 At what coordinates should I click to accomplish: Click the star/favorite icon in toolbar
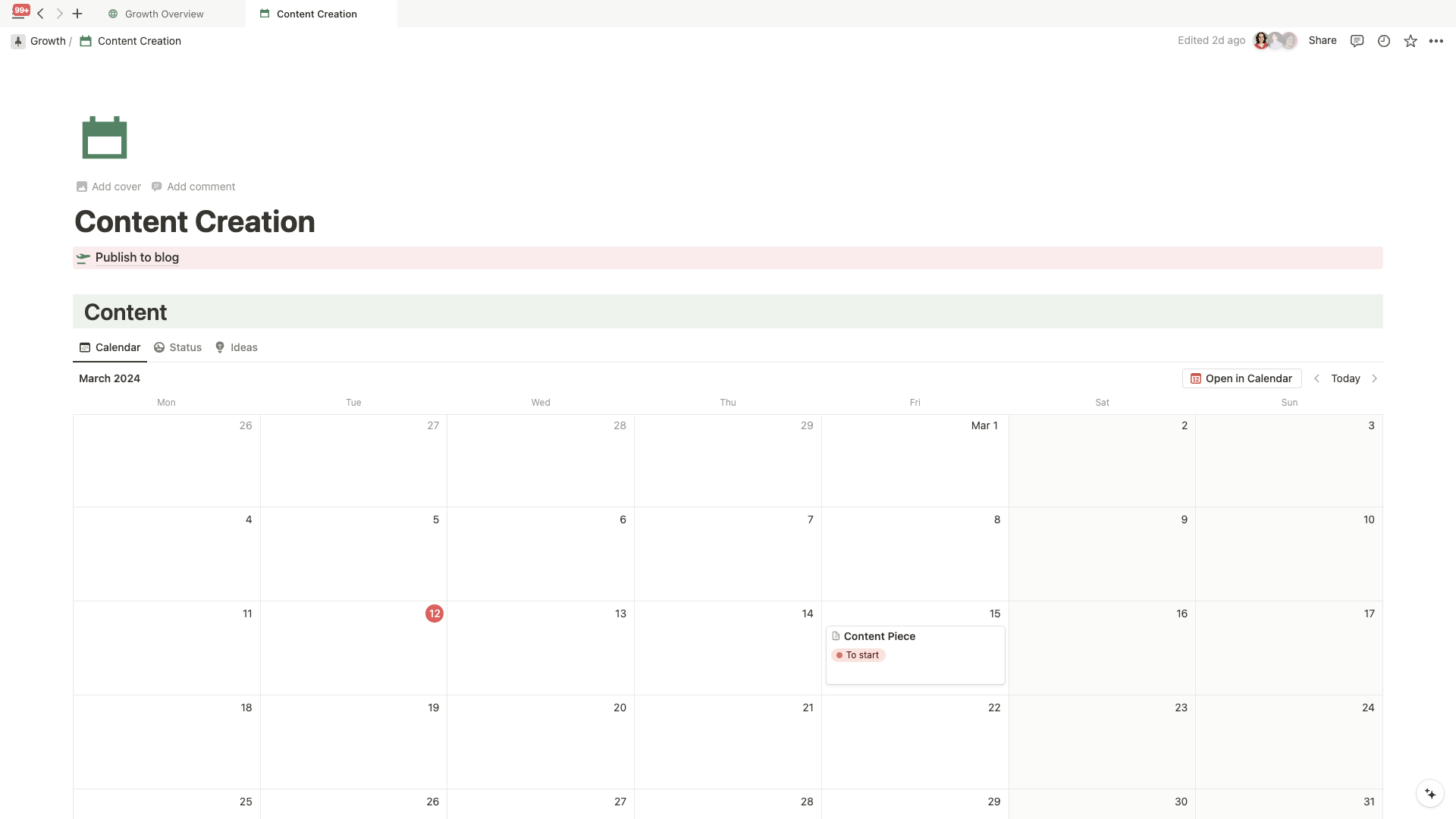coord(1410,41)
